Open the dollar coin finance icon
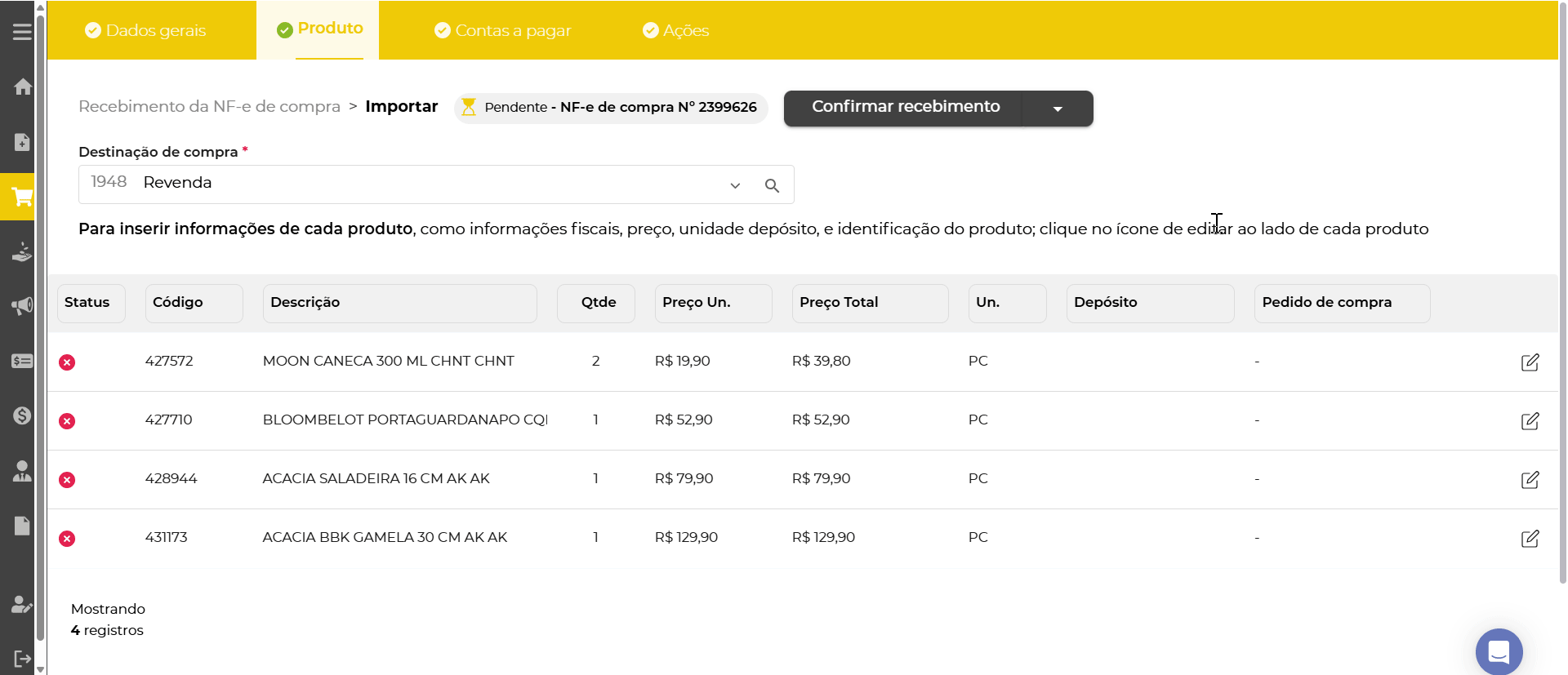Screen dimensions: 1568x675 22,415
